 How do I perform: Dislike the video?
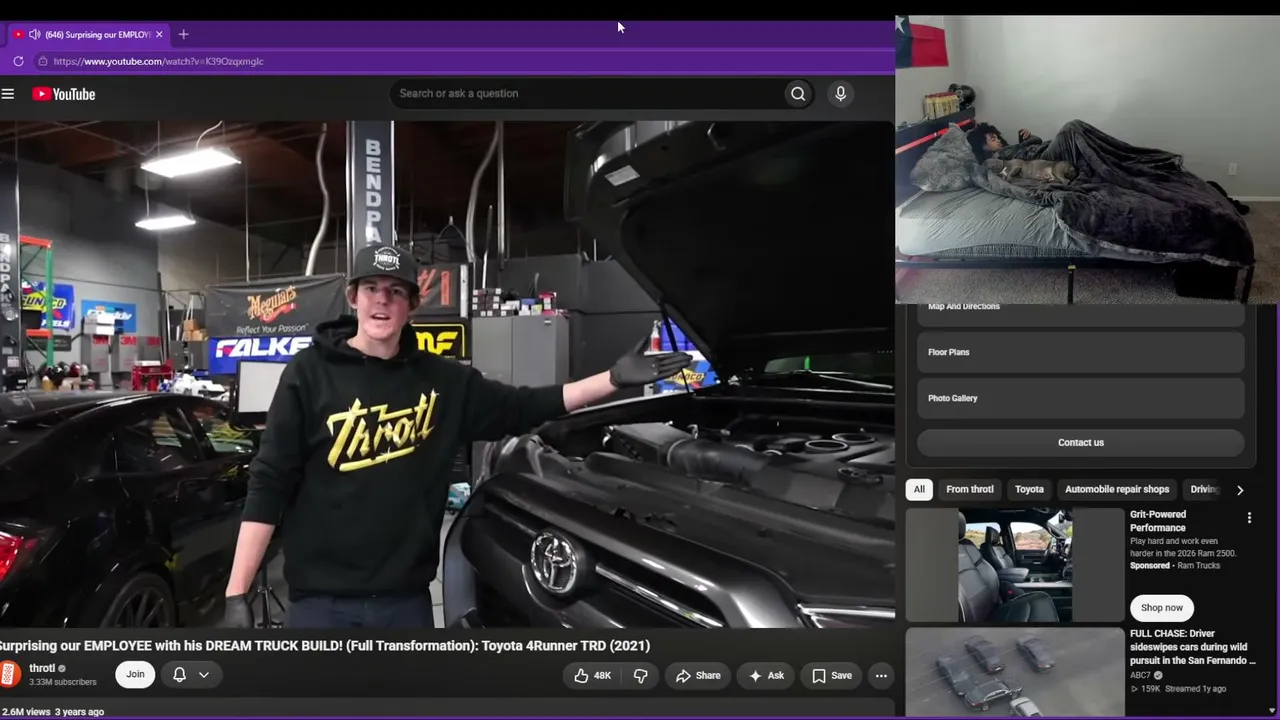pyautogui.click(x=641, y=676)
